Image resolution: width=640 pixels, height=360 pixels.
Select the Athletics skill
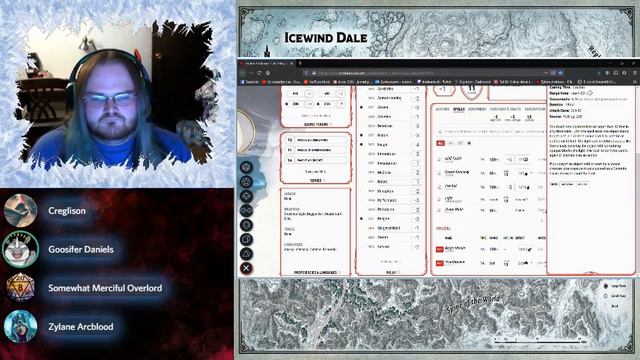tap(384, 117)
